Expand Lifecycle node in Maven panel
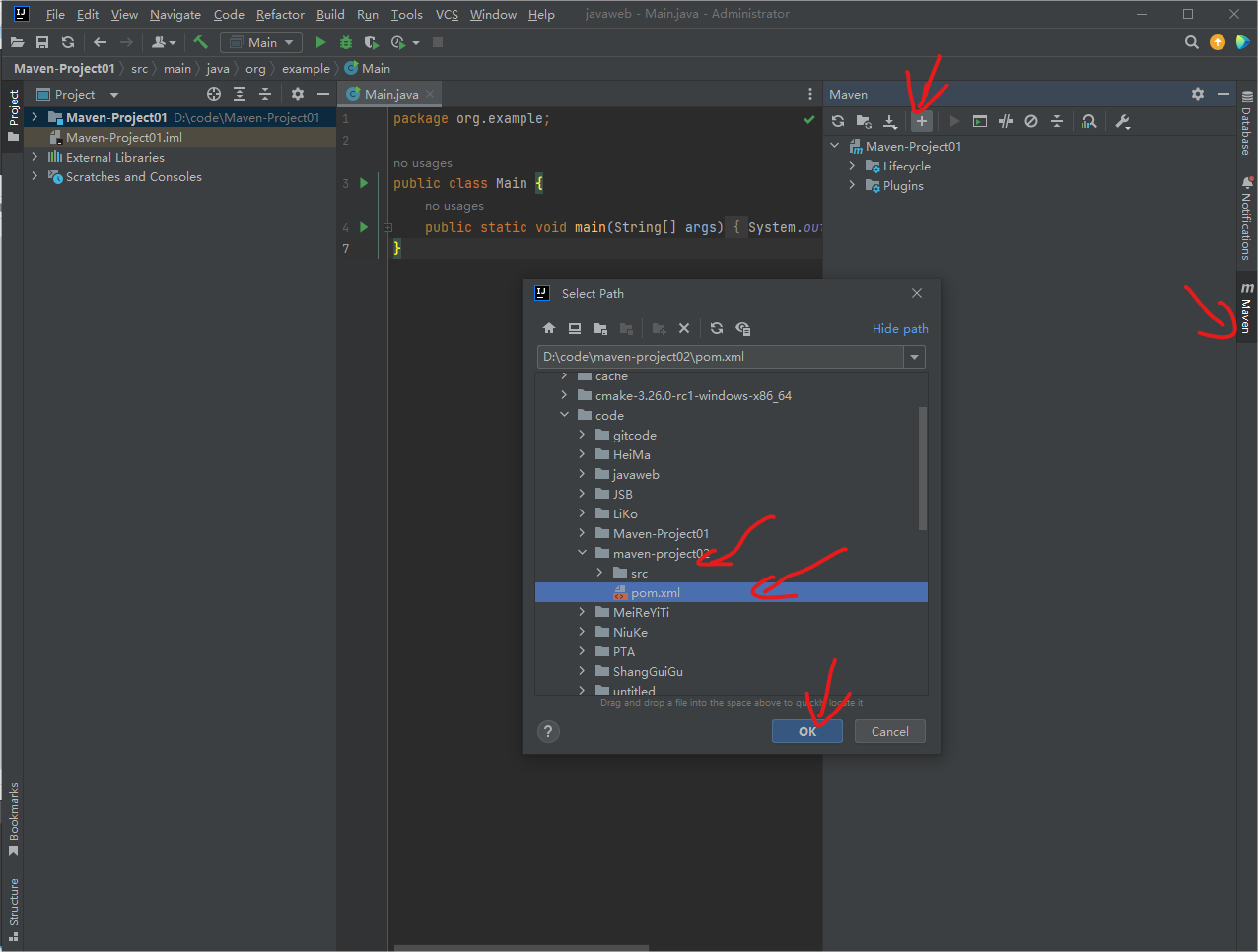 pos(852,166)
